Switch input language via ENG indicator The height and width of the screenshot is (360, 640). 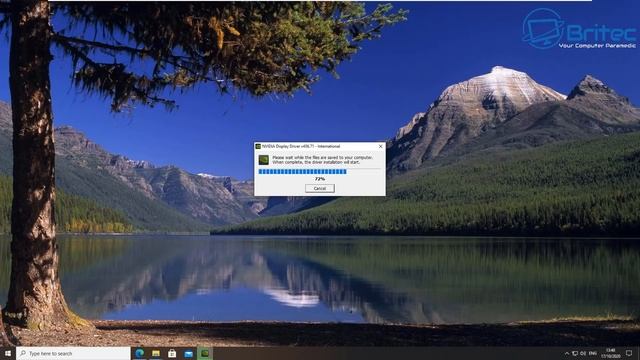coord(593,353)
